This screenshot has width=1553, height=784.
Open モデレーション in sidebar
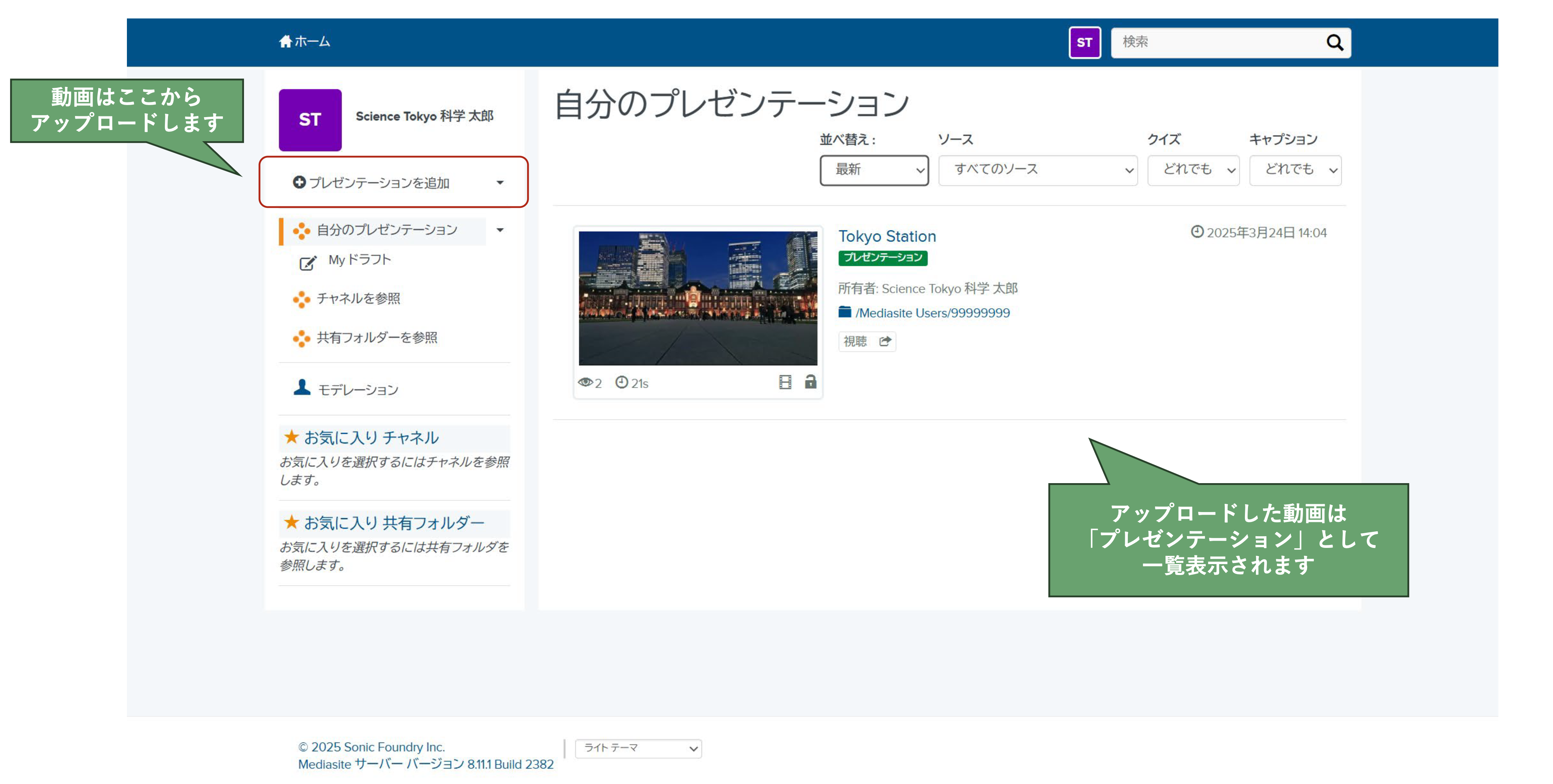pyautogui.click(x=358, y=390)
